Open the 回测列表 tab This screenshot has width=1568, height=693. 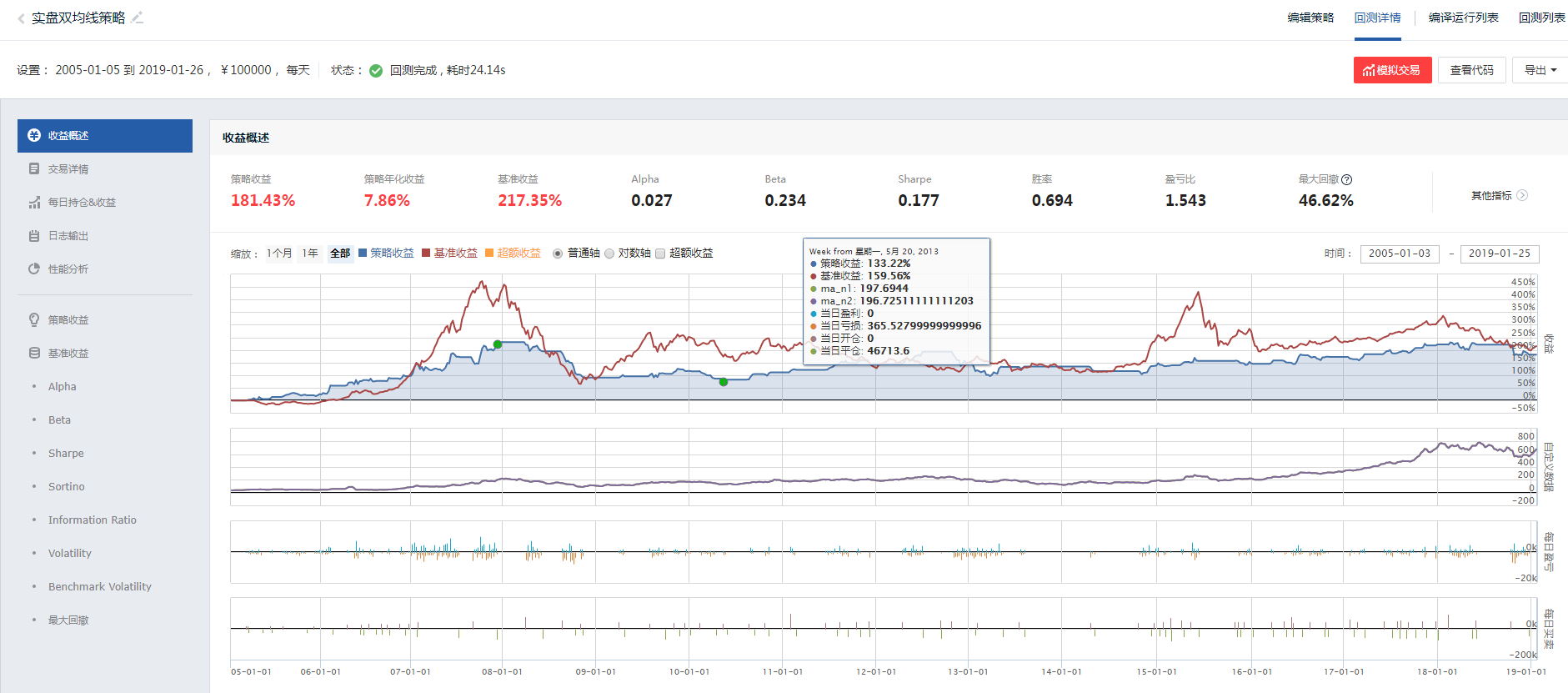click(x=1541, y=18)
